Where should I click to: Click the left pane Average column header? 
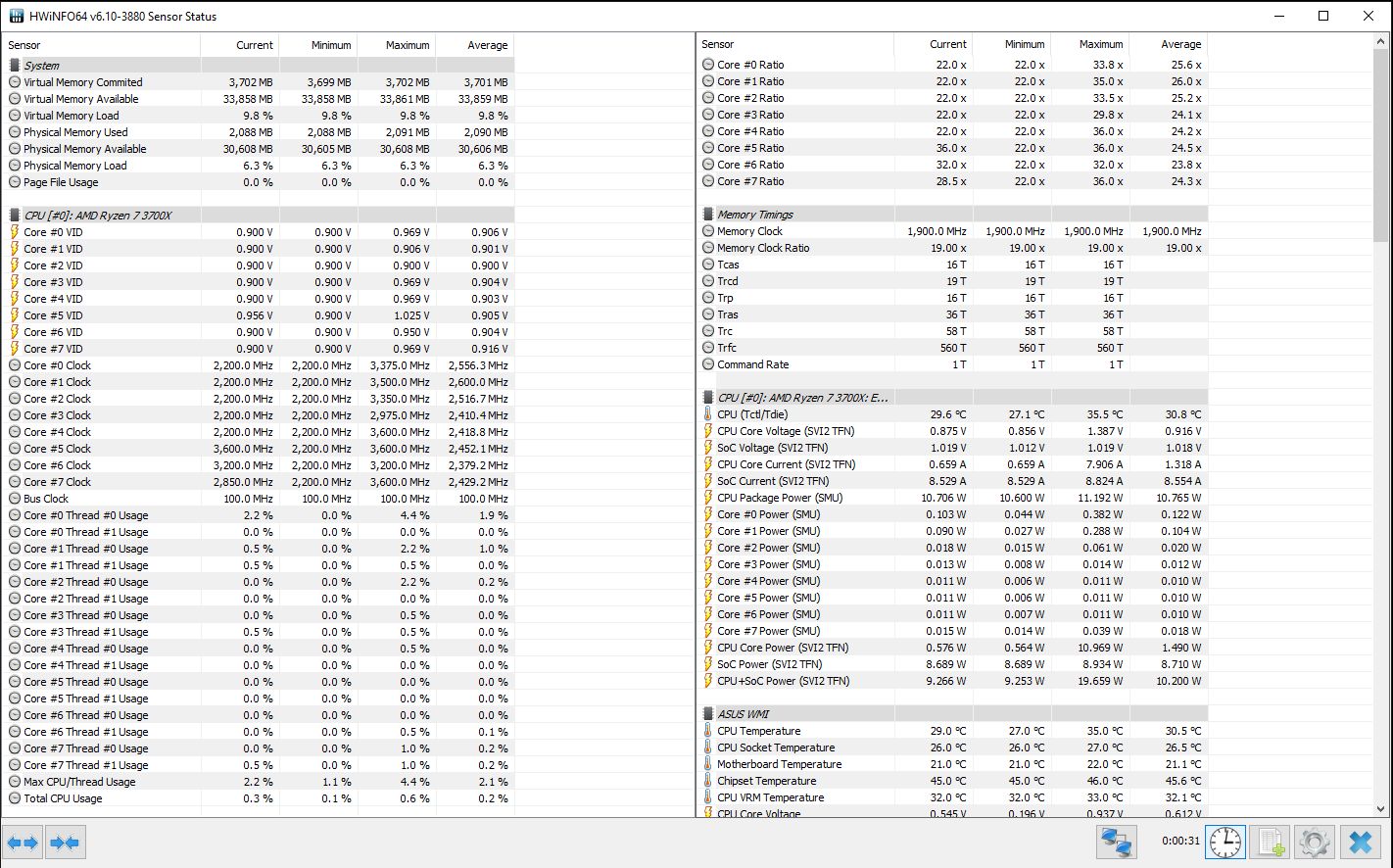click(487, 45)
